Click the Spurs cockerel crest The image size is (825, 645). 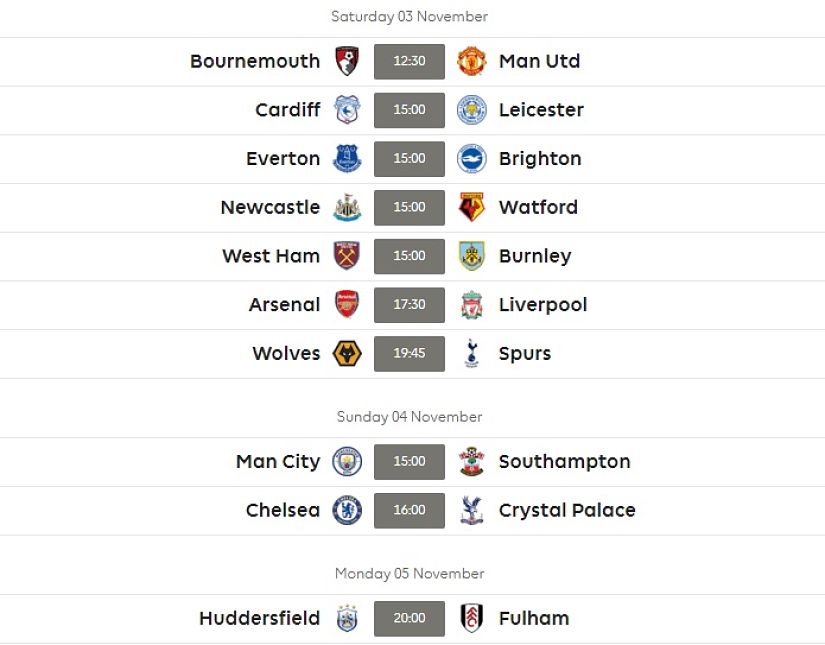pyautogui.click(x=471, y=353)
